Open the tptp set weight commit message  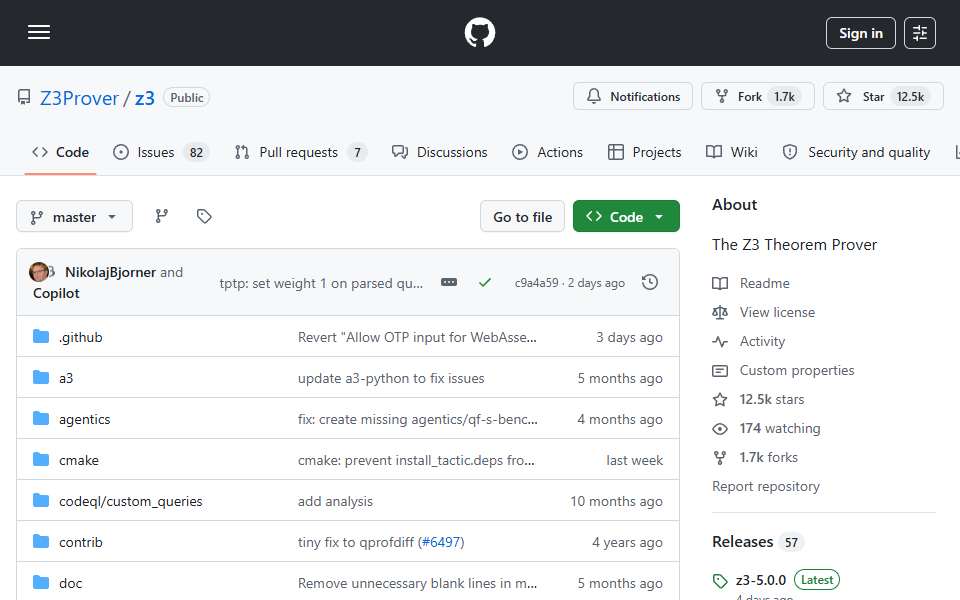[321, 283]
